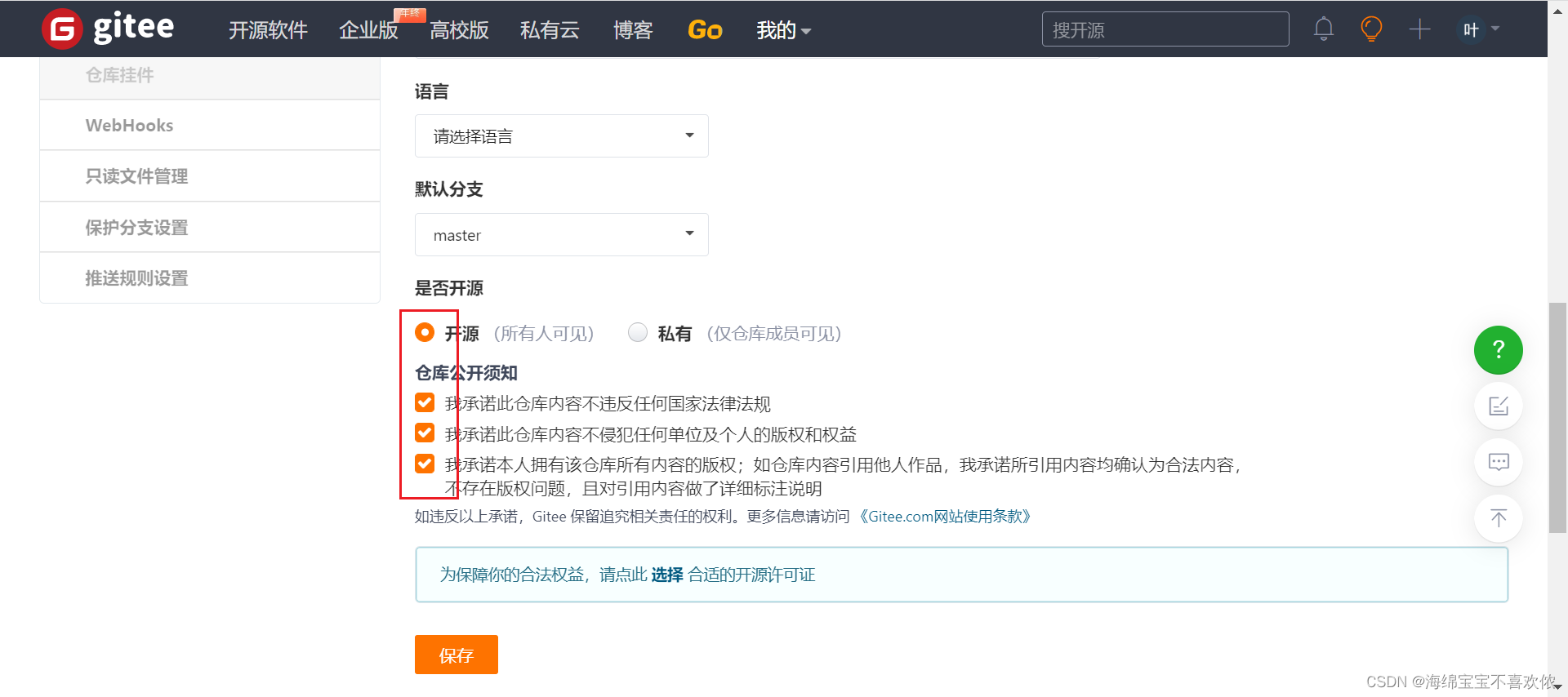
Task: Open 保护分支设置 sidebar item
Action: (x=210, y=227)
